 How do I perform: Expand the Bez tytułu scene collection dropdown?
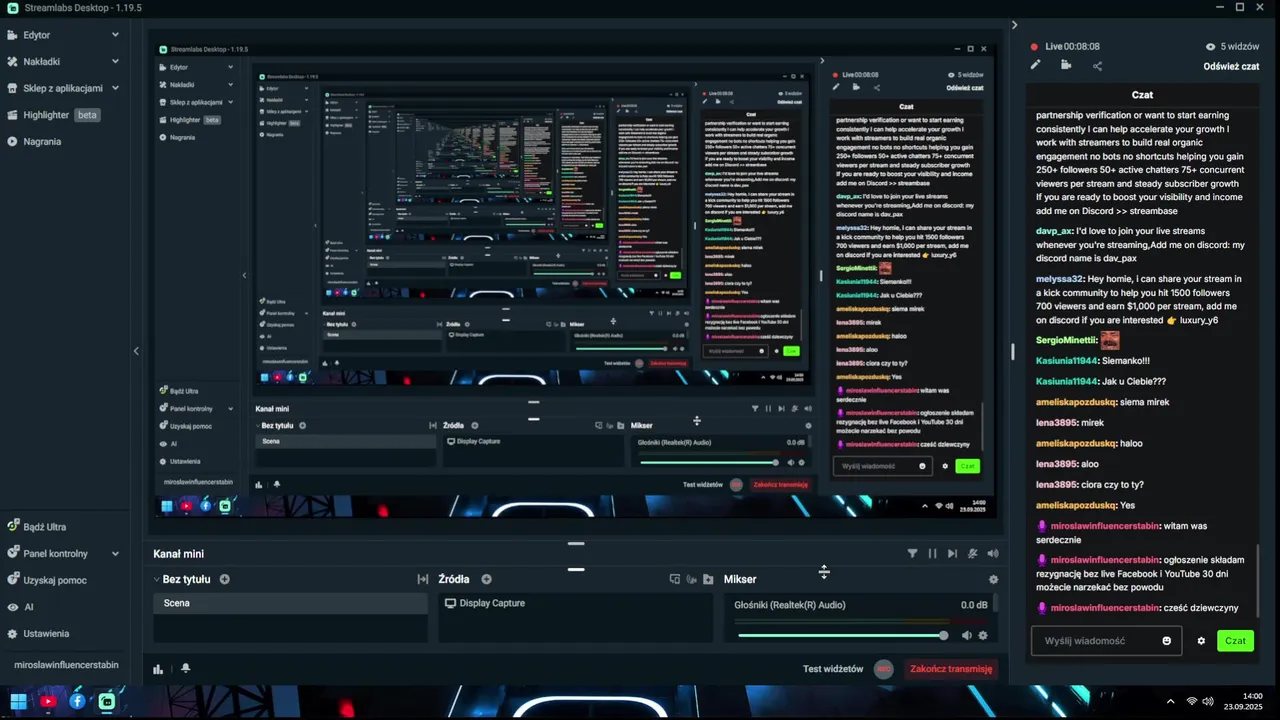click(156, 579)
